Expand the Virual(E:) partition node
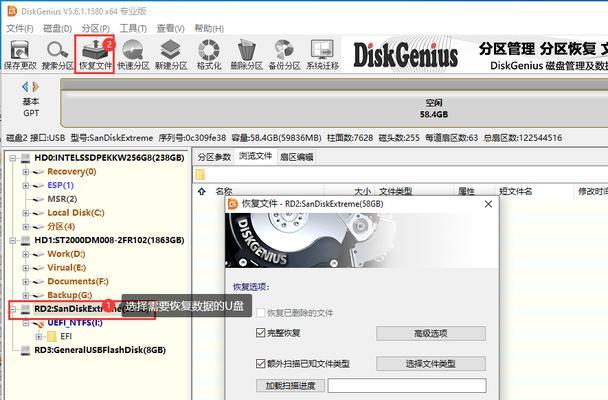Viewport: 608px width, 400px height. pyautogui.click(x=26, y=268)
